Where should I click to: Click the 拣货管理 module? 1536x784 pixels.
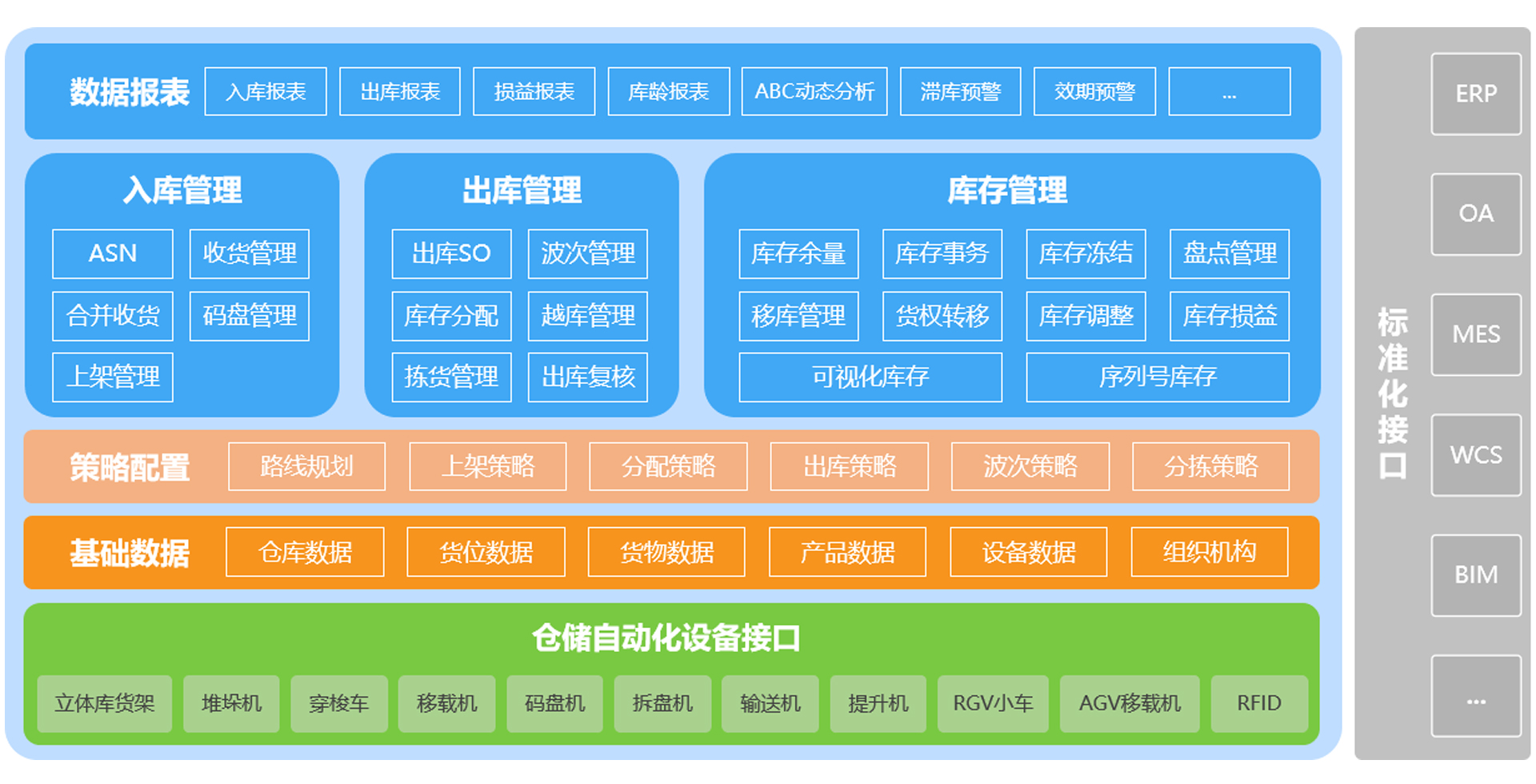click(450, 378)
